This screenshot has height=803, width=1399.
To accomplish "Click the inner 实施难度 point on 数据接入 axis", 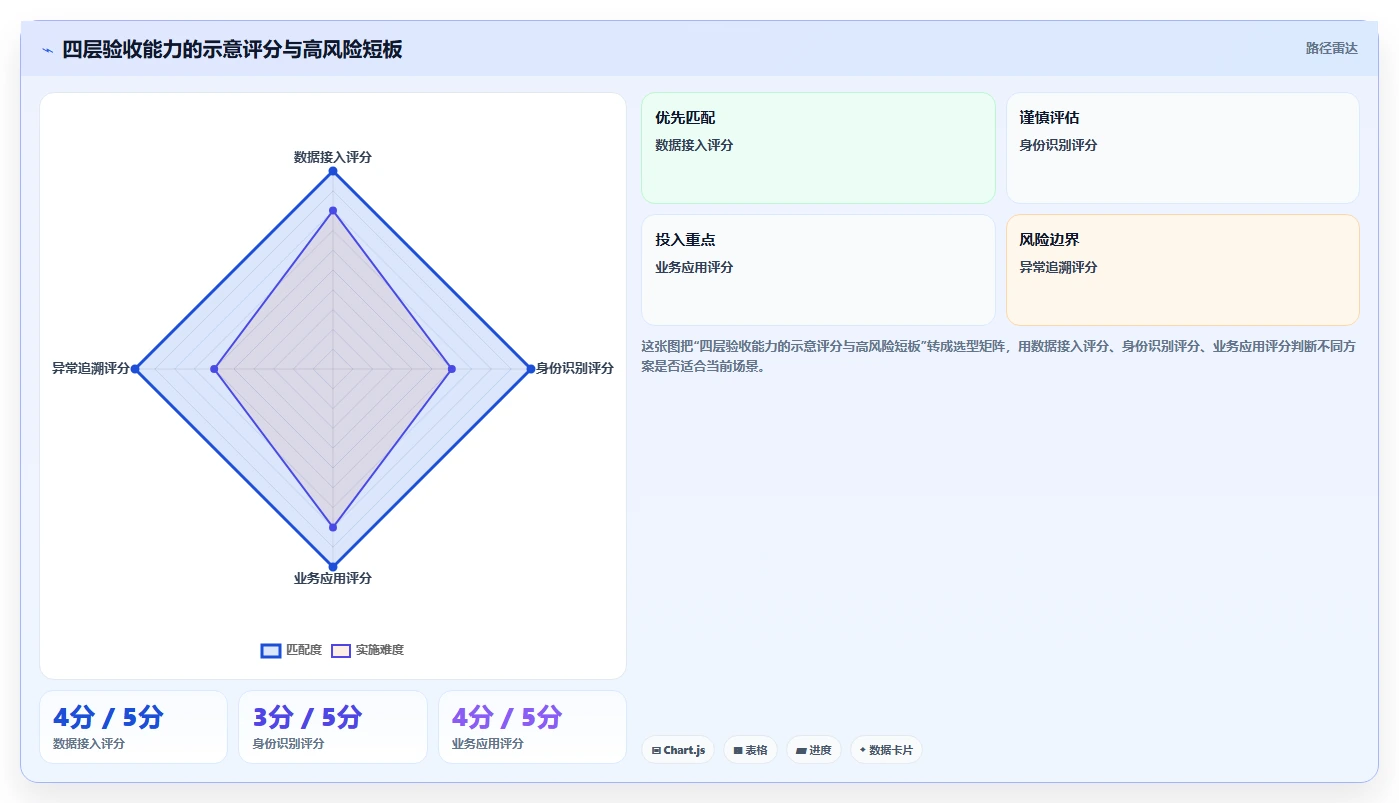I will click(333, 211).
